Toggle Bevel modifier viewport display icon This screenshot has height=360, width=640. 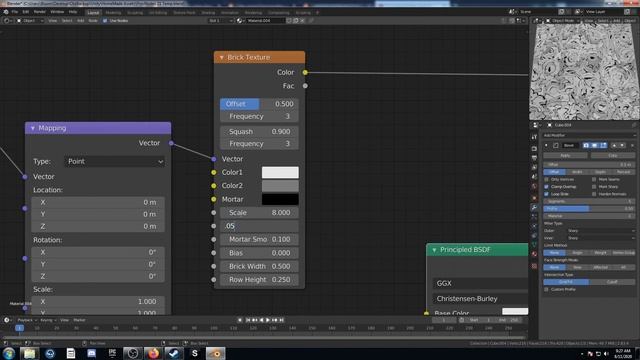[594, 145]
